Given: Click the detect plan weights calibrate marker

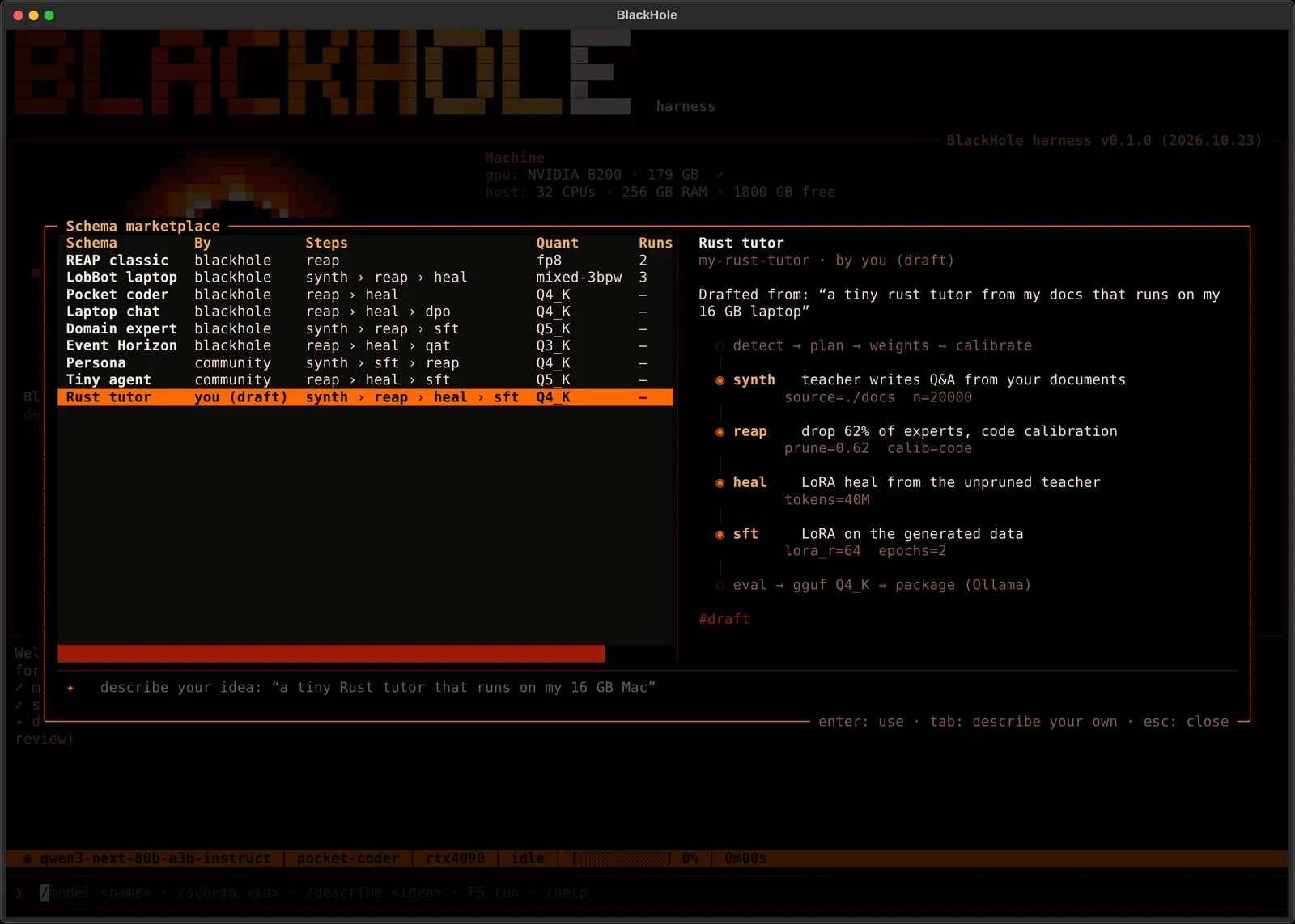Looking at the screenshot, I should point(720,346).
